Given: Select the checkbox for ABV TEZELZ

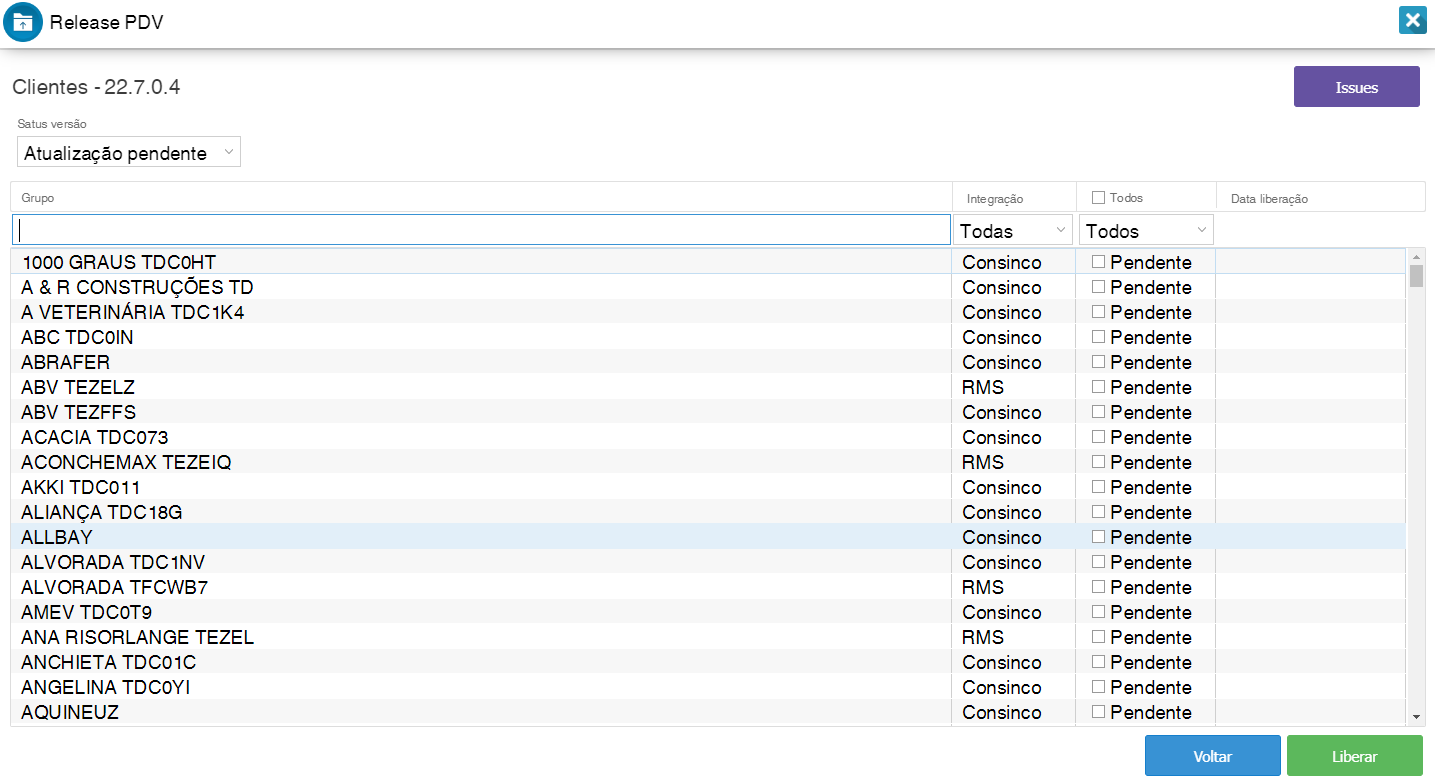Looking at the screenshot, I should [1098, 387].
